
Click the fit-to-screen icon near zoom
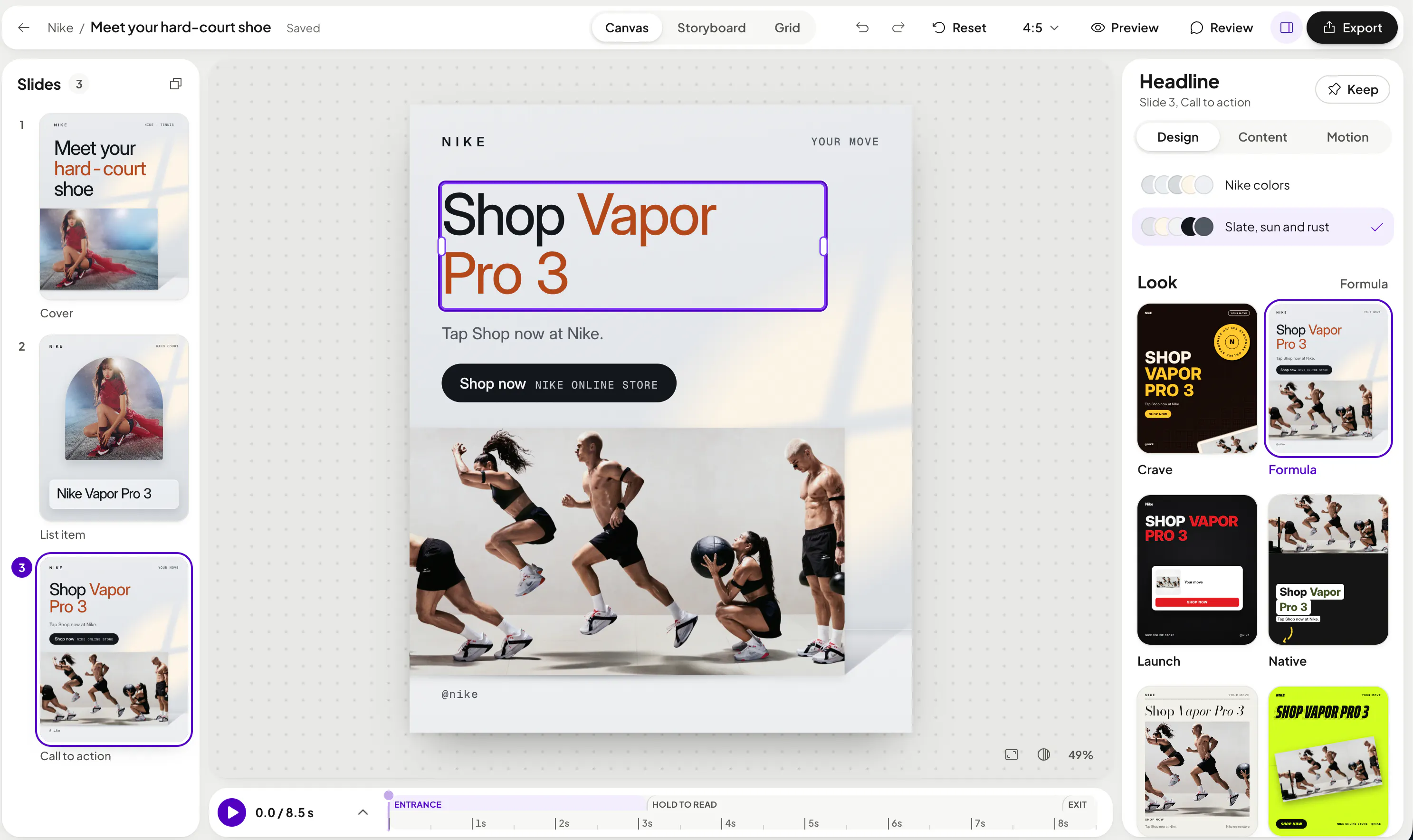(x=1011, y=754)
